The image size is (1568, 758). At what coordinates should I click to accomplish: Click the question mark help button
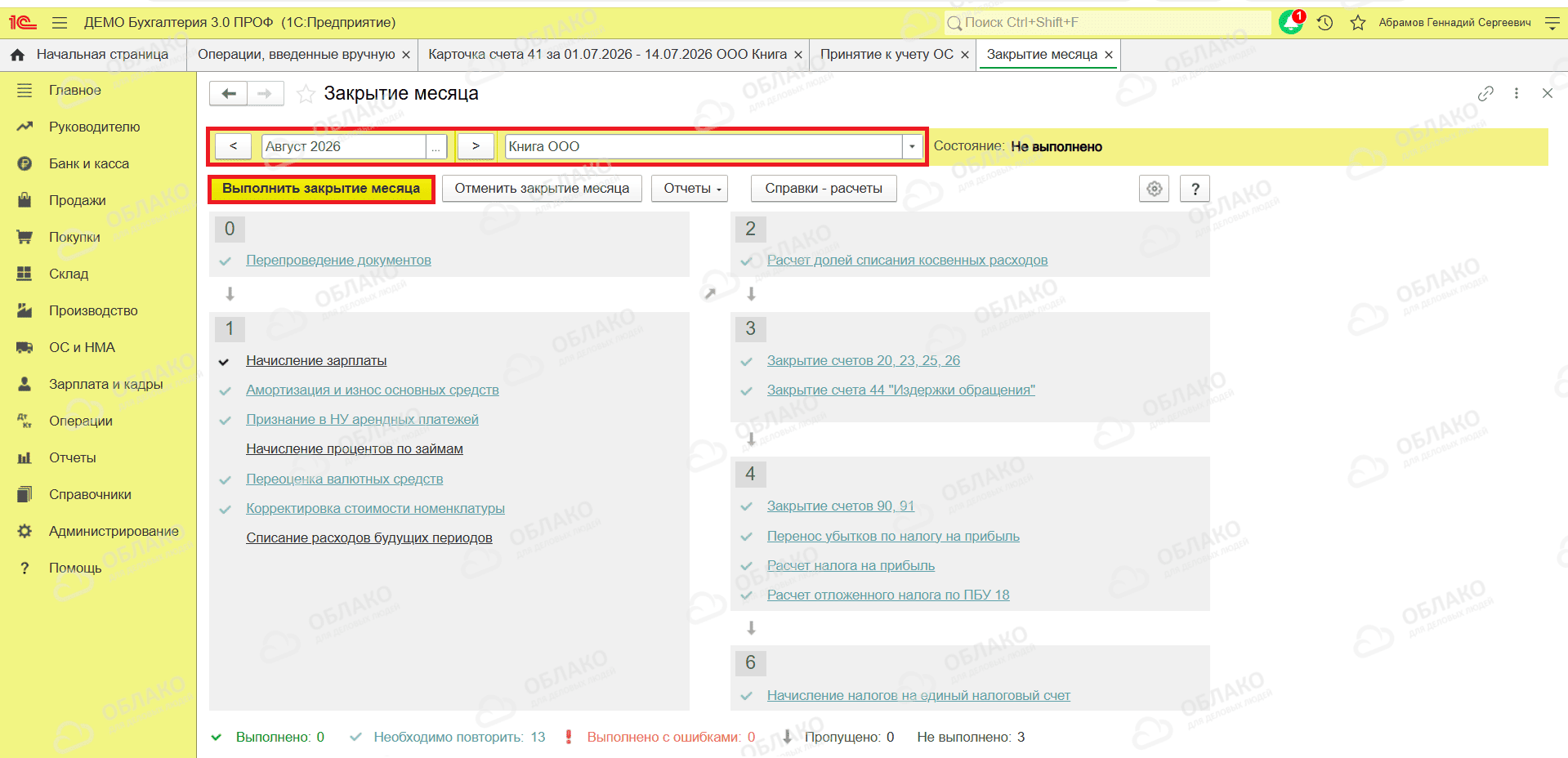pos(1195,189)
